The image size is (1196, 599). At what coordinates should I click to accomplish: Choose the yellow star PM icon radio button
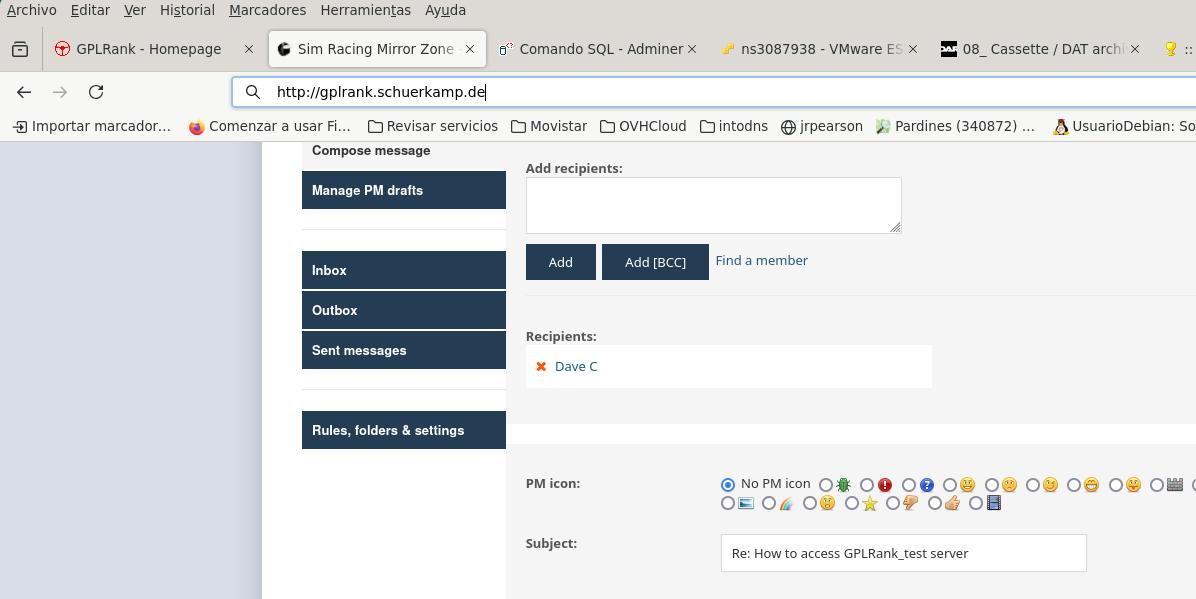(852, 504)
